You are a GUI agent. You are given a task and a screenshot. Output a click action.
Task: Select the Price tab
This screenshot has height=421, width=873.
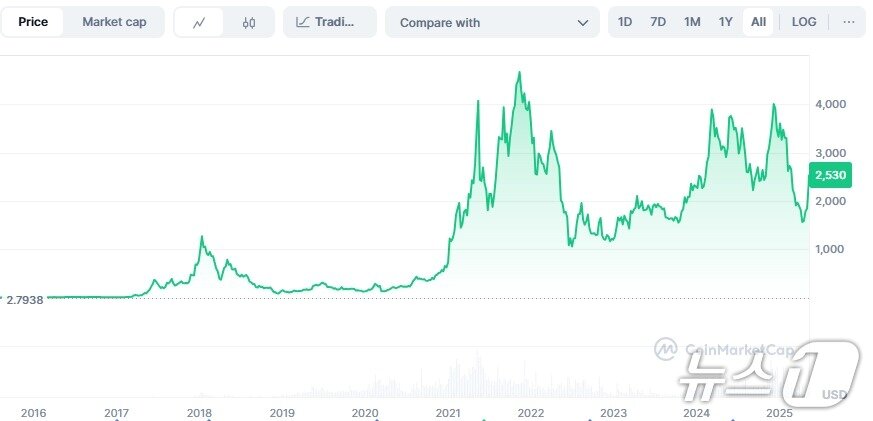tap(33, 22)
